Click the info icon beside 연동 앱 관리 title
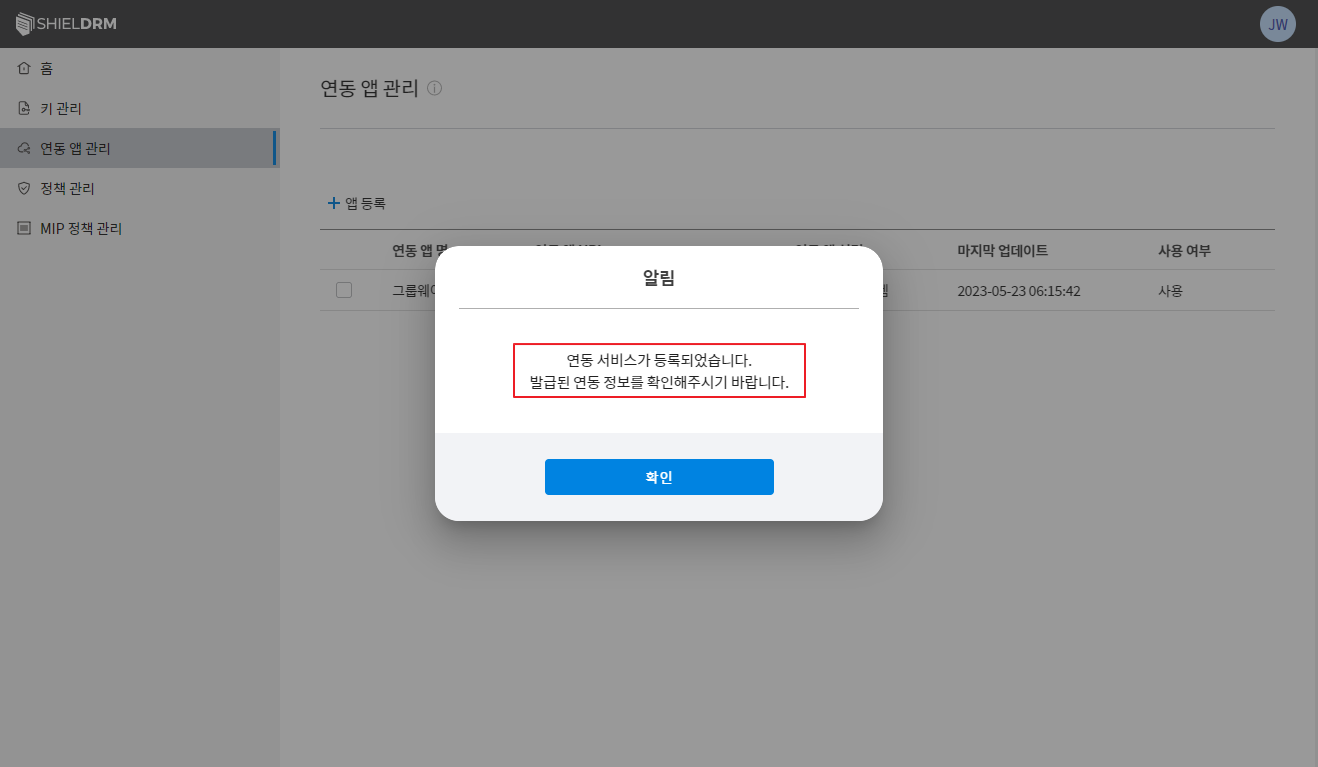Viewport: 1318px width, 767px height. 434,88
